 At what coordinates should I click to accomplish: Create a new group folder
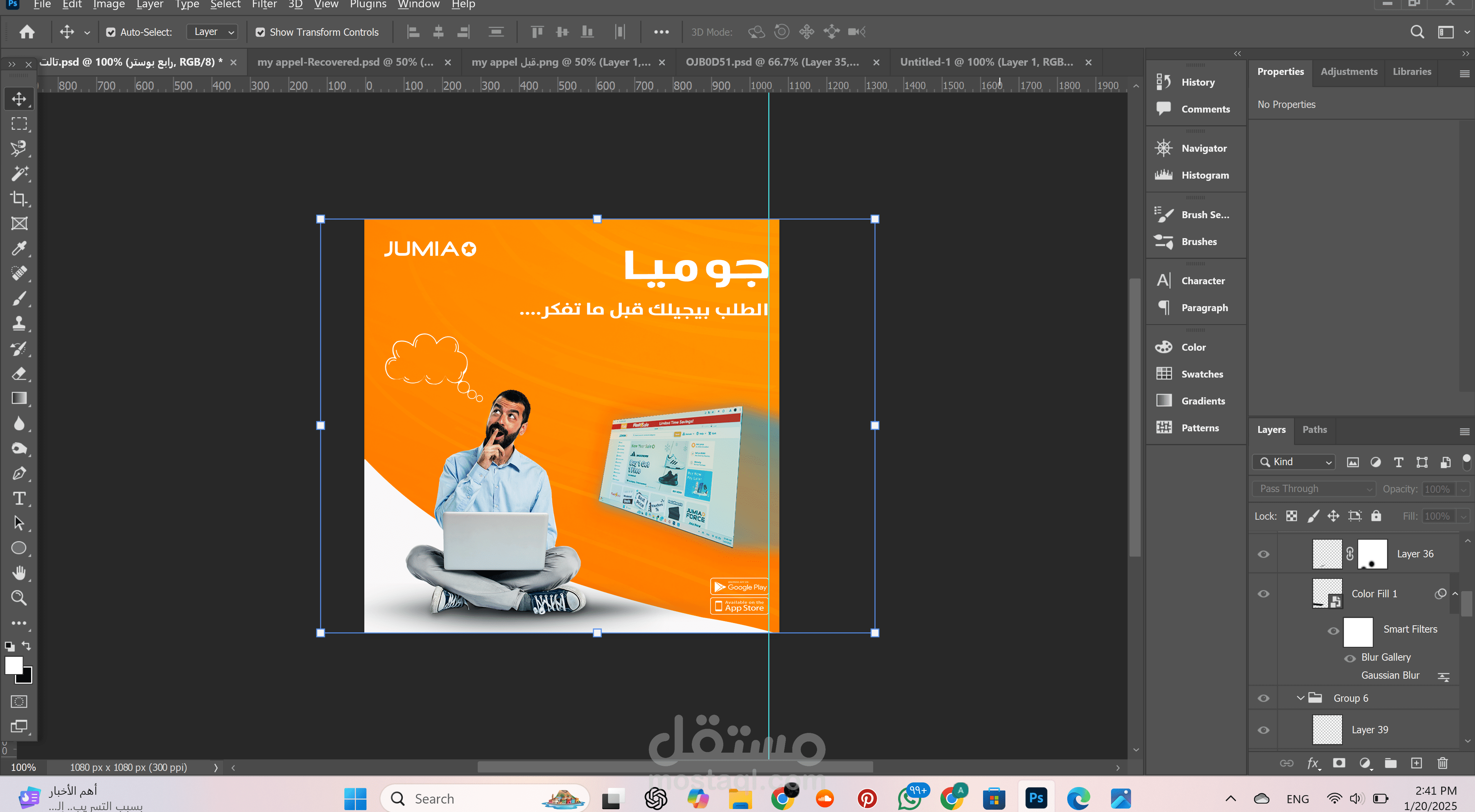tap(1391, 763)
